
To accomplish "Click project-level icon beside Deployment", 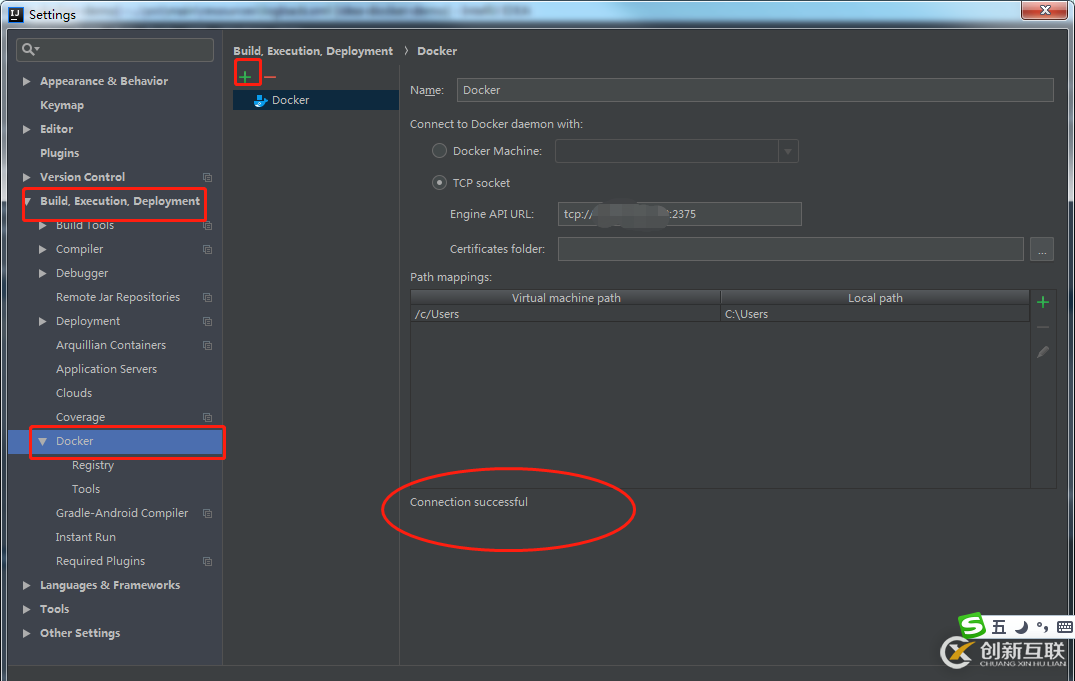I will 207,321.
